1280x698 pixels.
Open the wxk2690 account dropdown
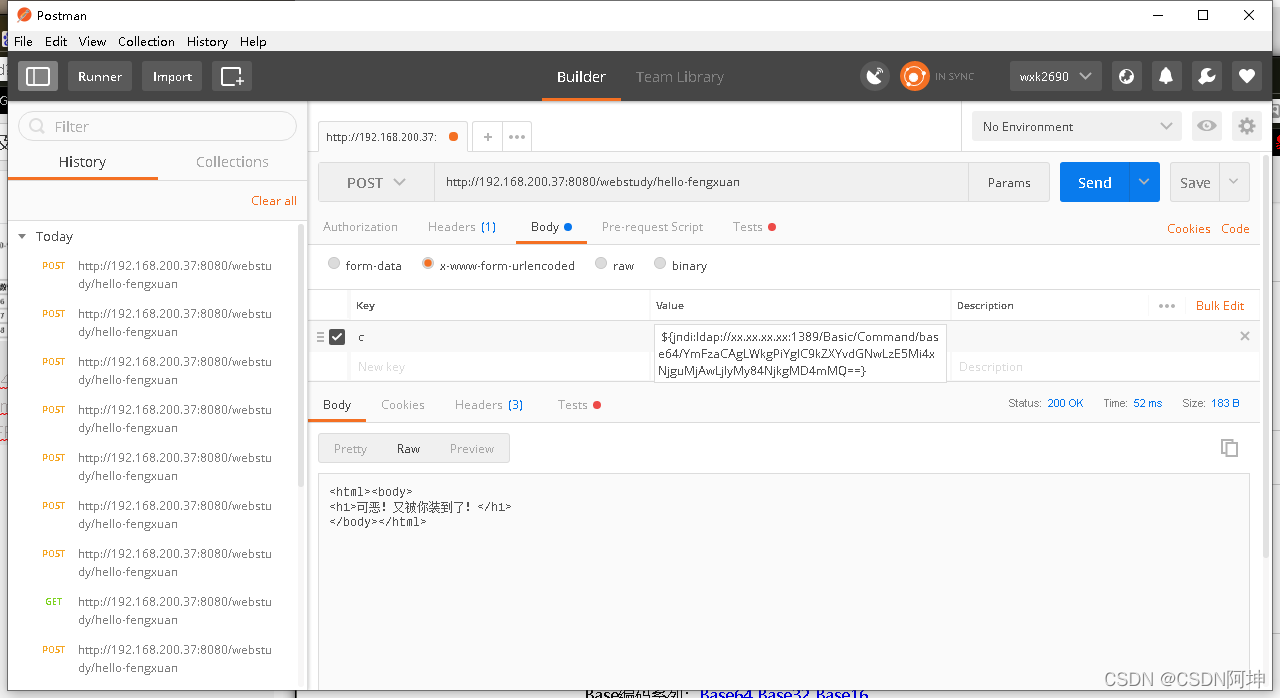(1056, 76)
